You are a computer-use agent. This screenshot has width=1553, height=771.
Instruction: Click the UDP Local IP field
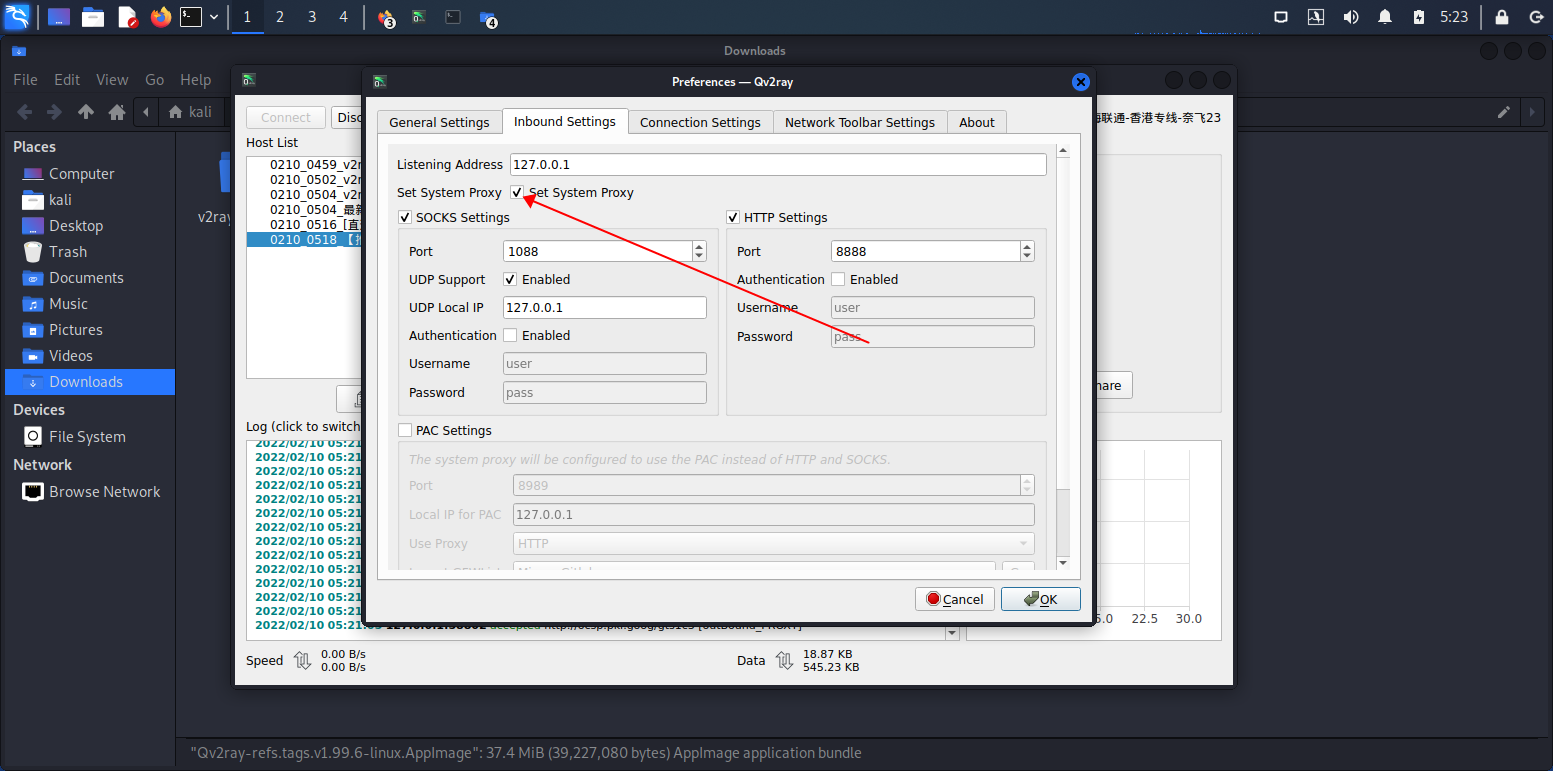[605, 308]
